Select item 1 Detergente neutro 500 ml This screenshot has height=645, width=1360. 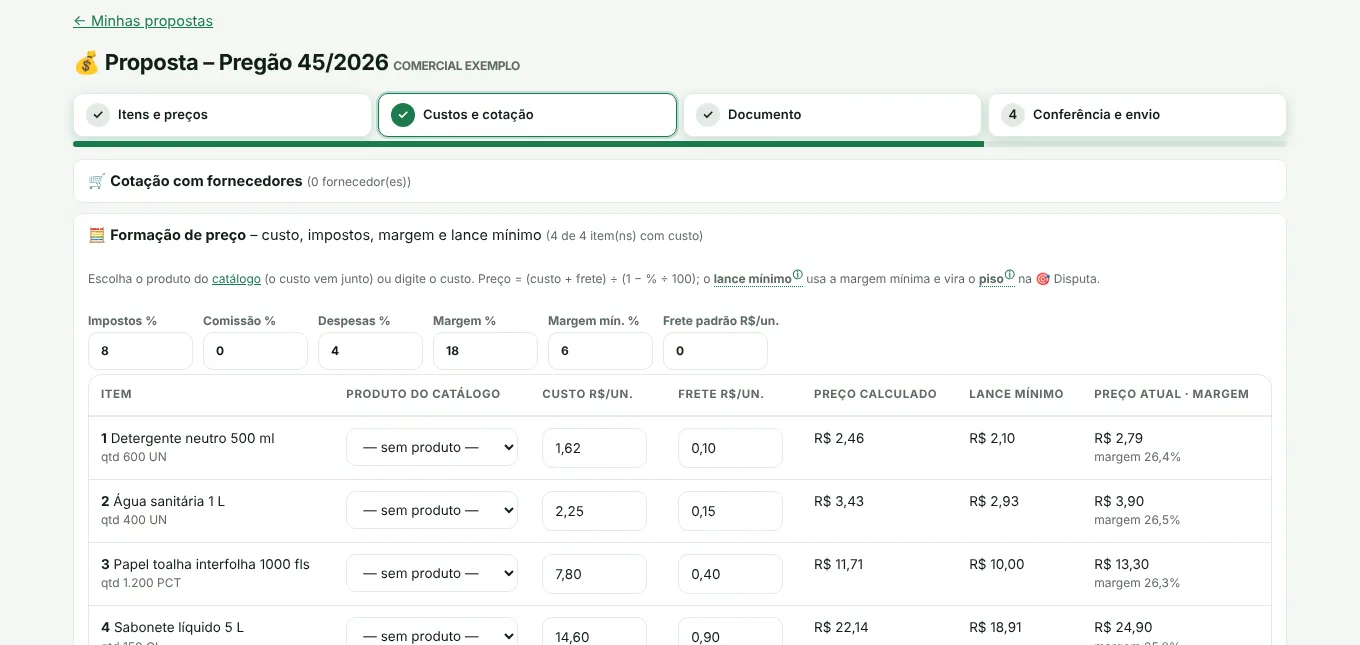click(187, 438)
